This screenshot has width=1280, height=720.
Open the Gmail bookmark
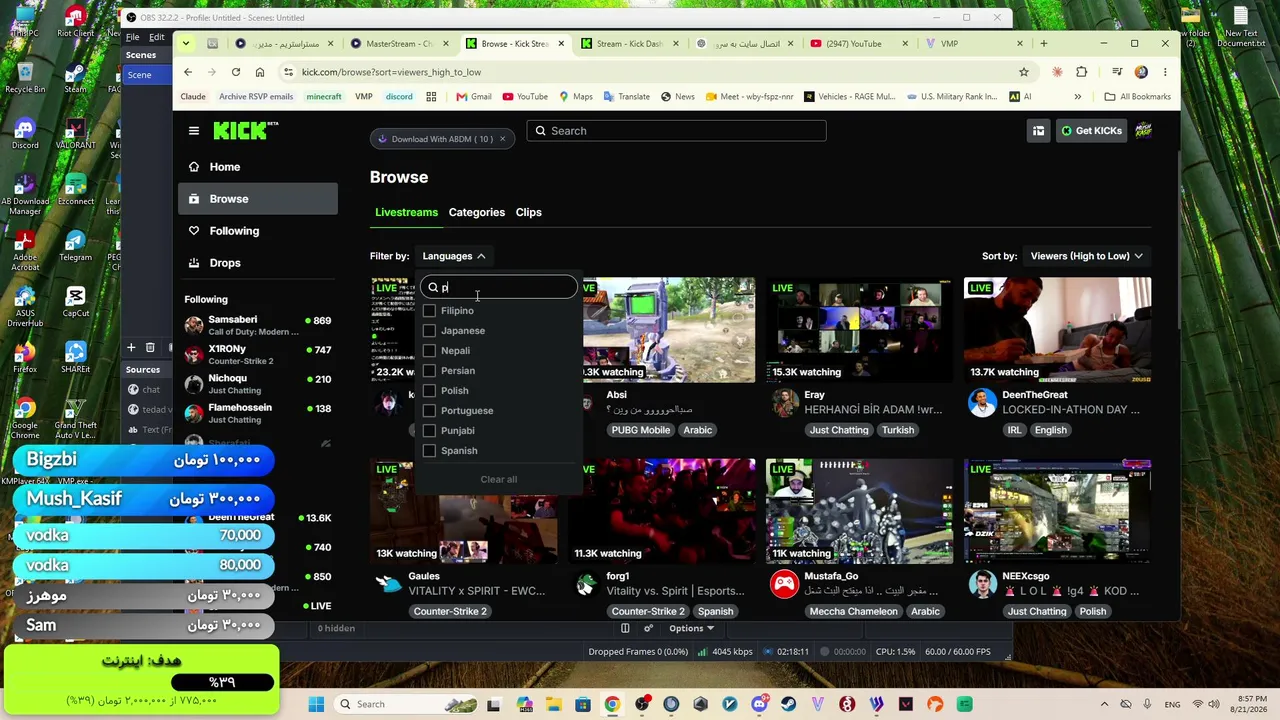(474, 97)
